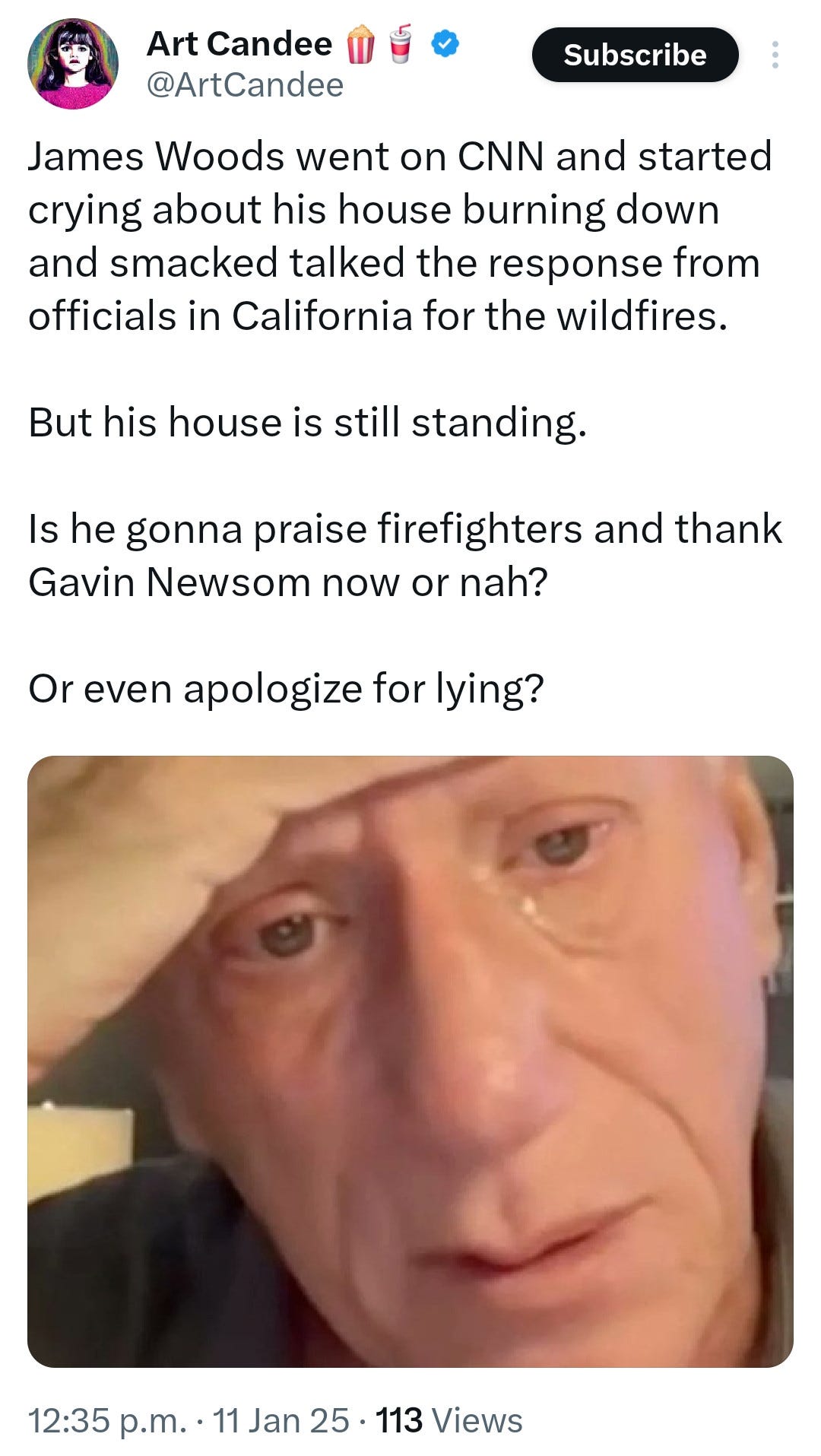Screen dimensions: 821x1456
Task: Open the attached crying man photo
Action: tap(410, 1061)
